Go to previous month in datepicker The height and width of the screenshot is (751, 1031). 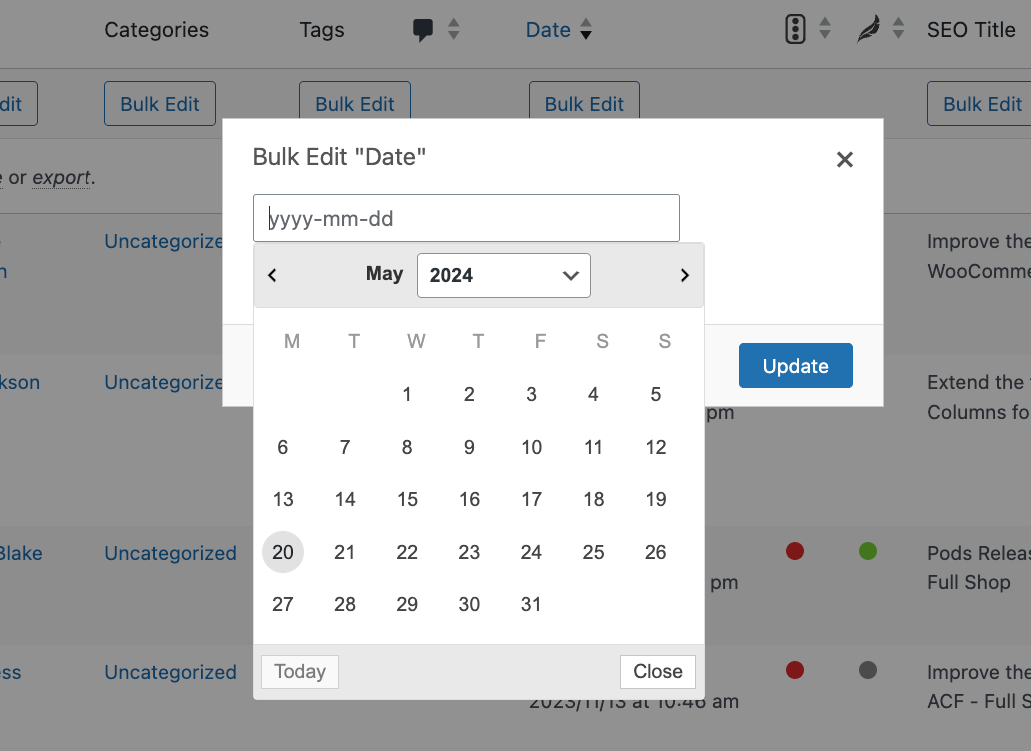272,275
